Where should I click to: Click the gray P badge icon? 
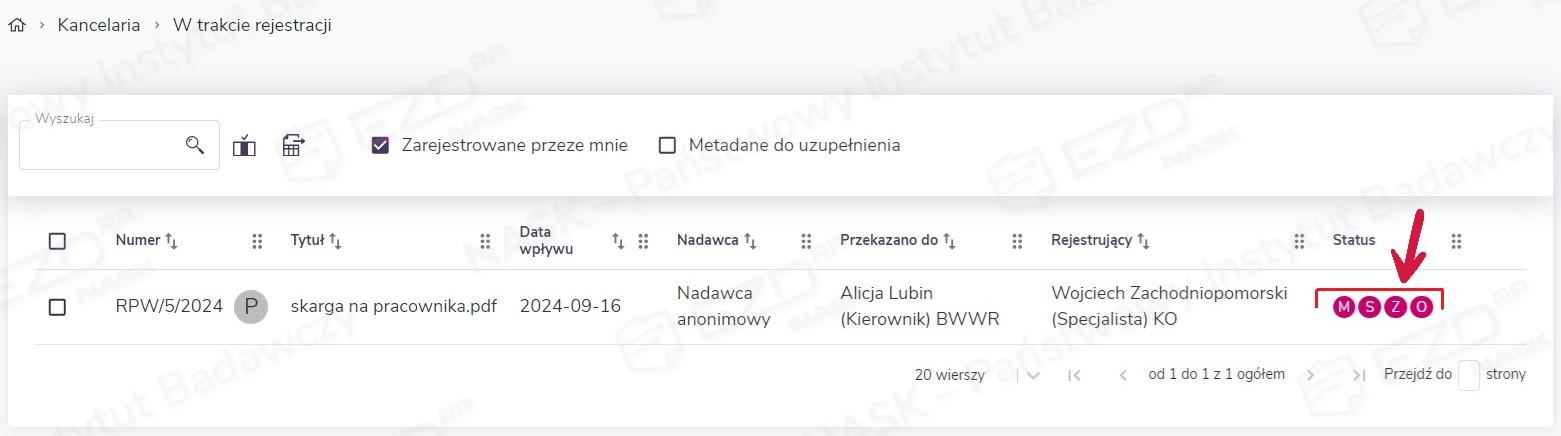(x=251, y=306)
